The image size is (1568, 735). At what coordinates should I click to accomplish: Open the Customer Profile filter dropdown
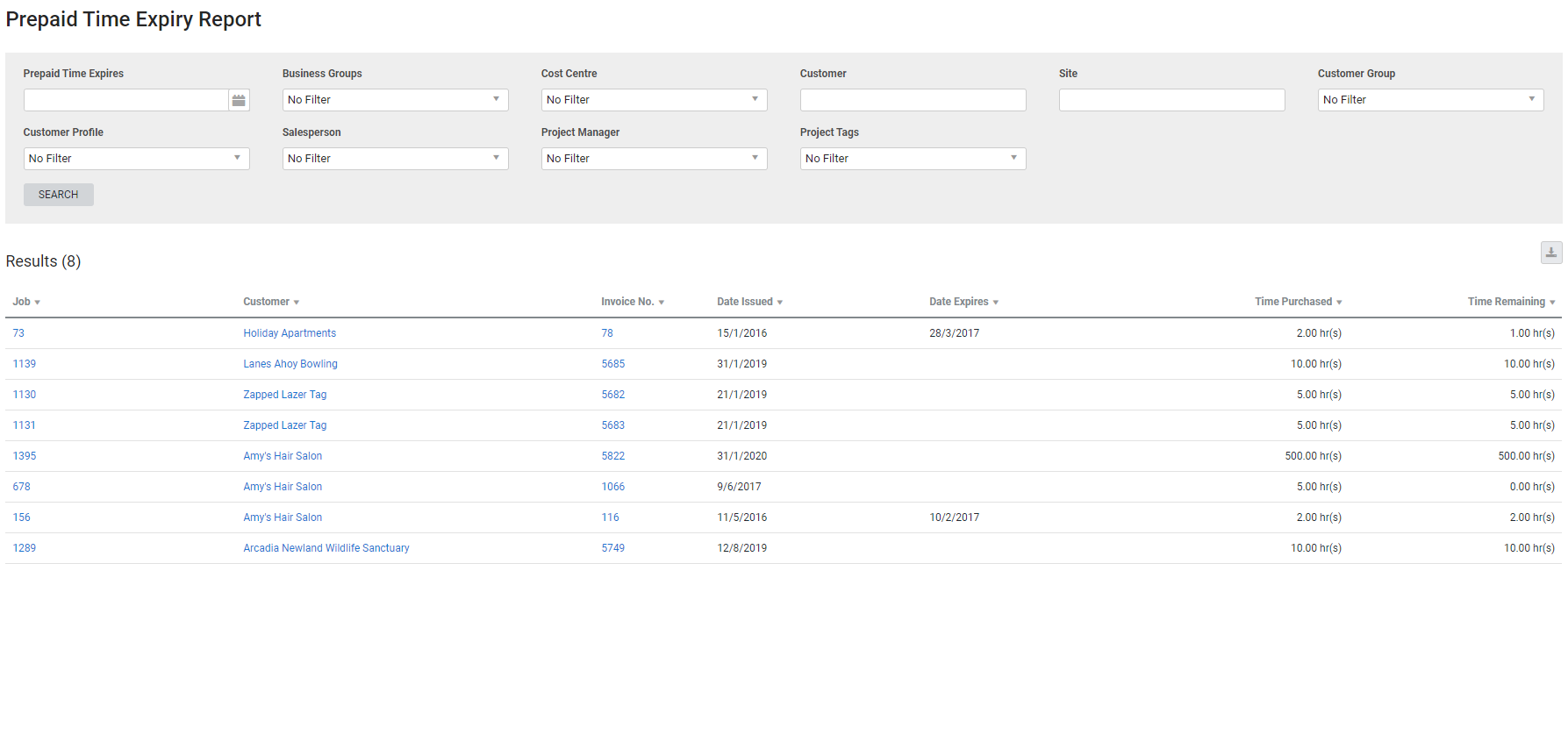[137, 159]
